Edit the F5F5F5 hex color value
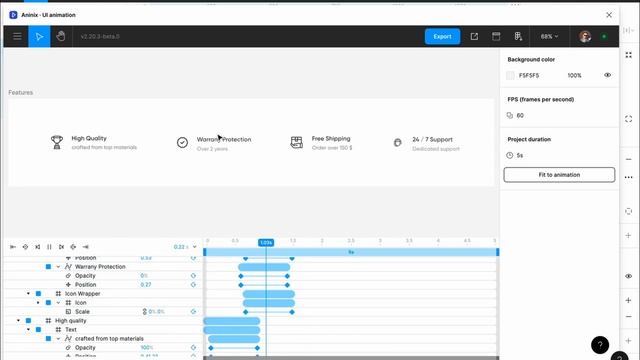The height and width of the screenshot is (360, 640). [x=529, y=76]
